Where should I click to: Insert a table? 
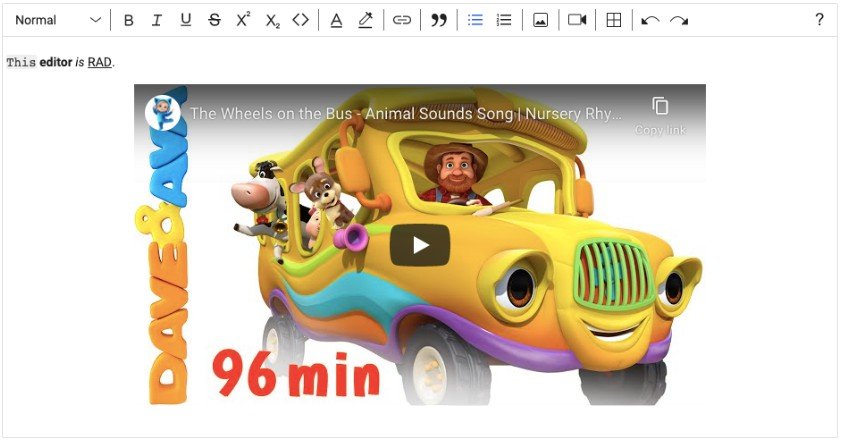614,20
